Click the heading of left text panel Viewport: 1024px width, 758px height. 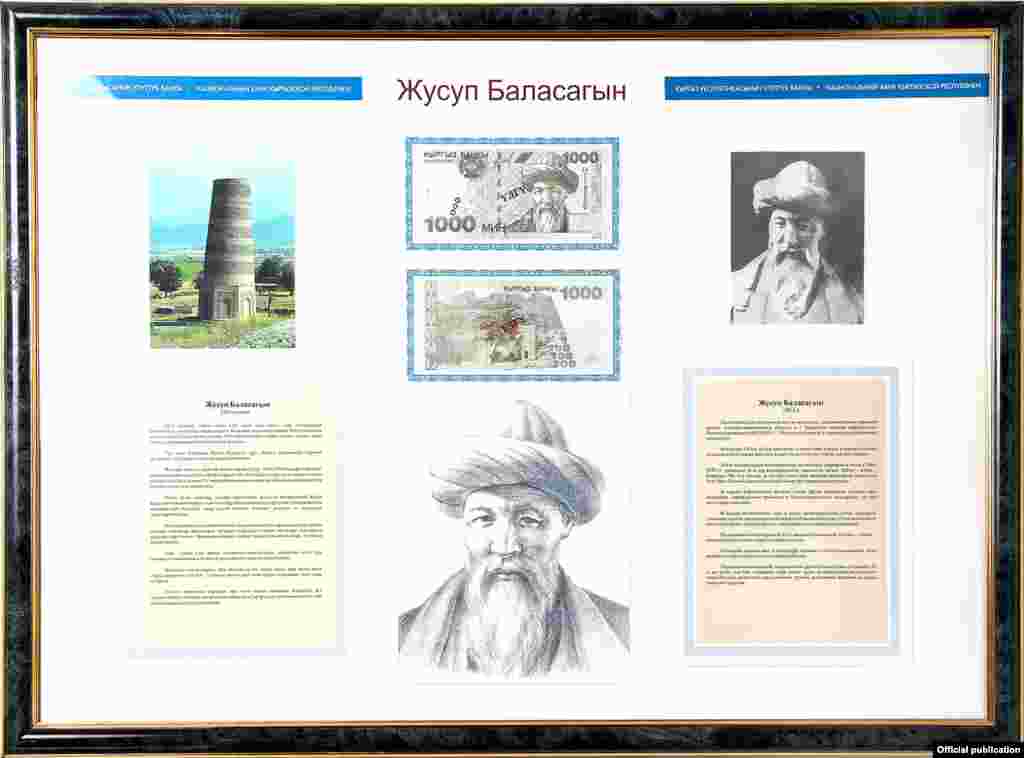coord(237,404)
